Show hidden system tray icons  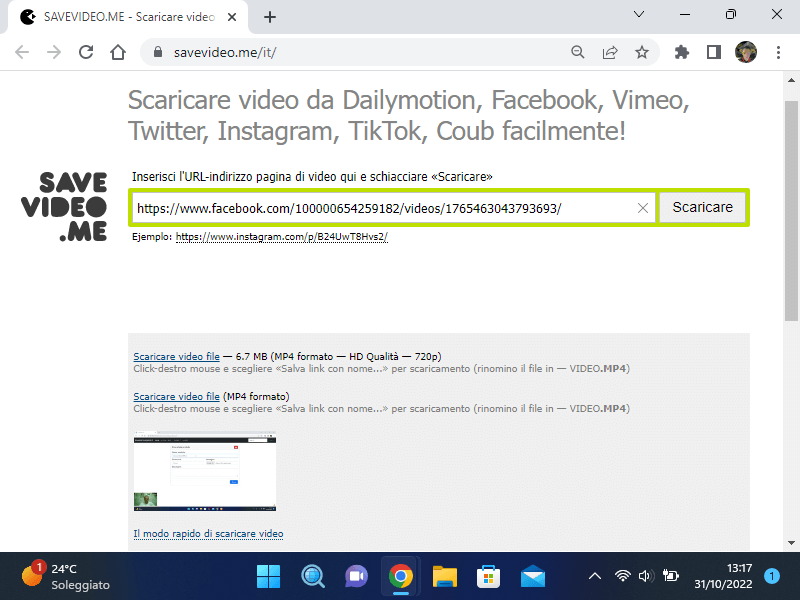click(x=595, y=577)
